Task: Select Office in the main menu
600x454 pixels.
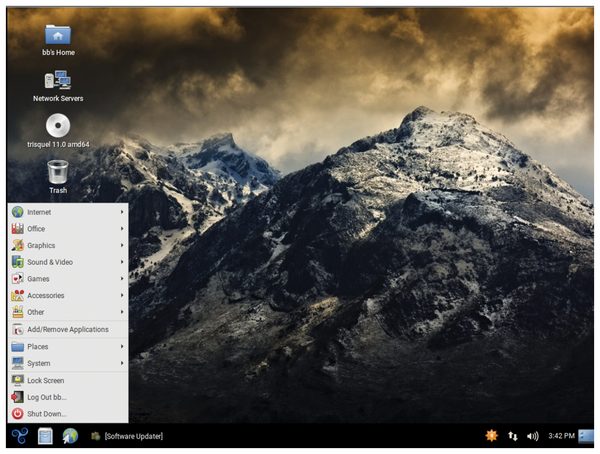Action: coord(68,229)
